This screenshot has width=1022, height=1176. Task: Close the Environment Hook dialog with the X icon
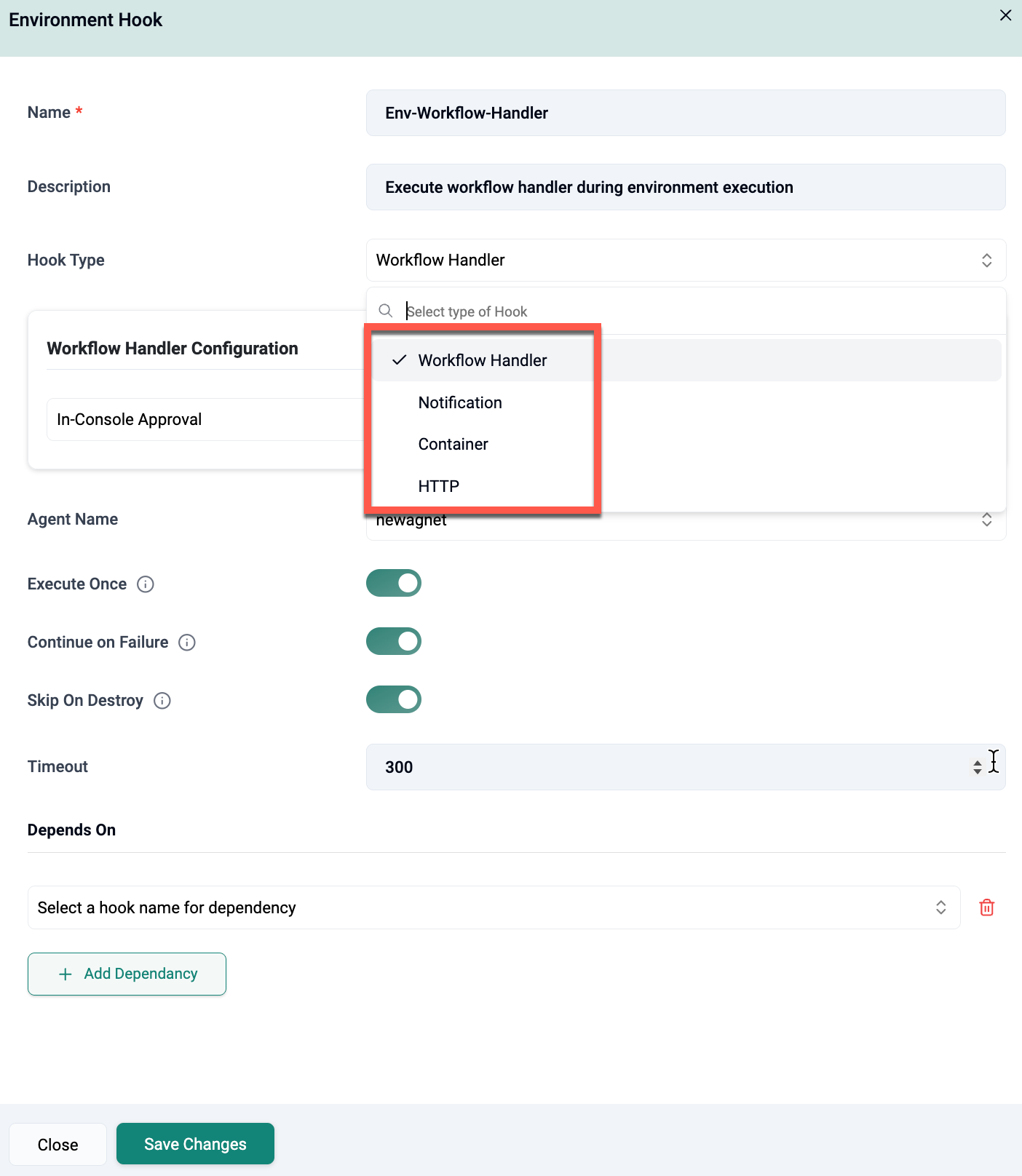[1005, 15]
